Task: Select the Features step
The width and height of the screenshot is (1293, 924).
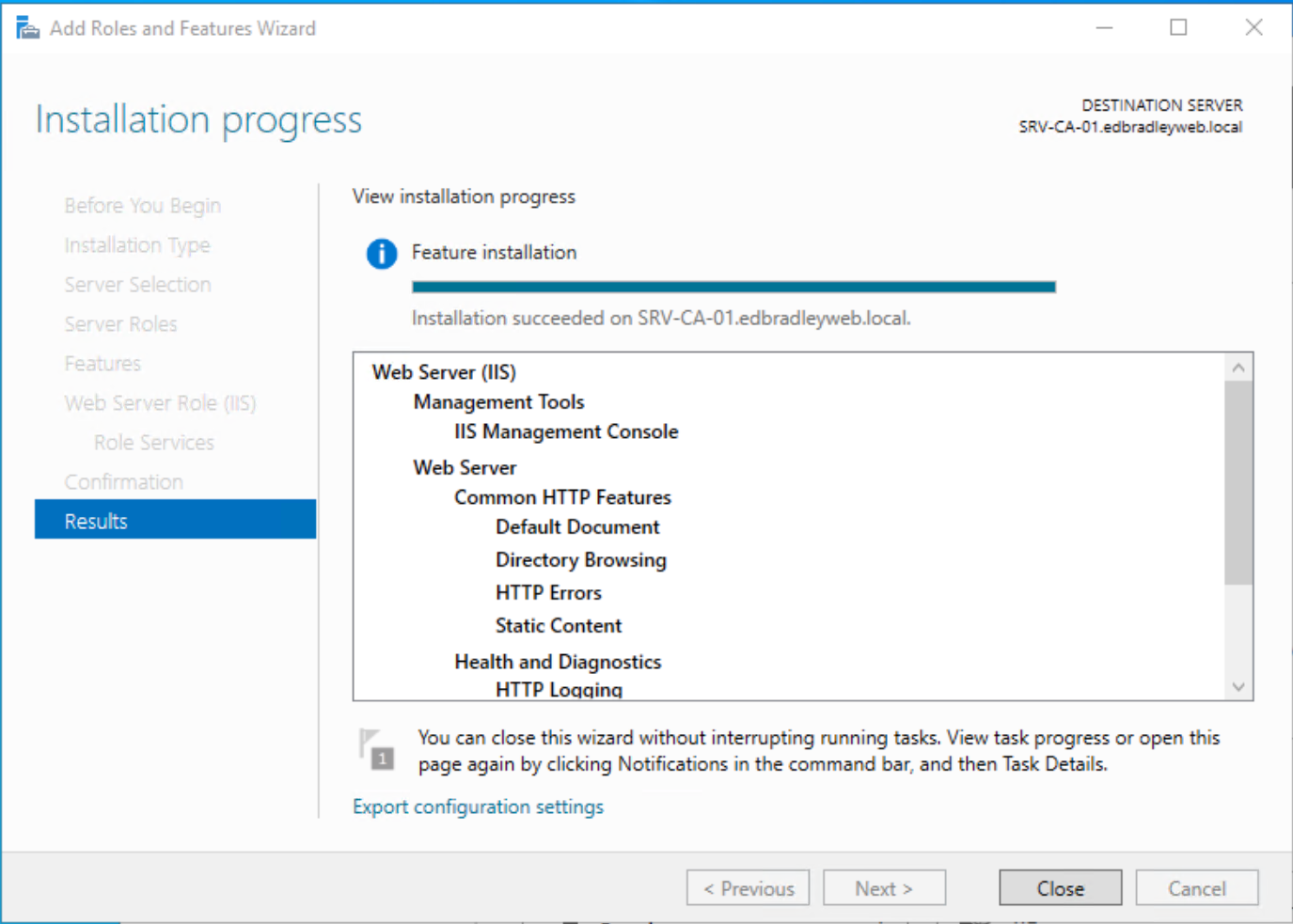Action: (102, 363)
